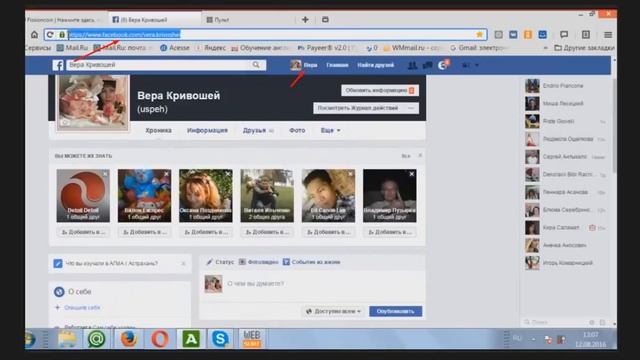Add Detail Detail as friend
Screen dimensions: 640x360
(83, 232)
